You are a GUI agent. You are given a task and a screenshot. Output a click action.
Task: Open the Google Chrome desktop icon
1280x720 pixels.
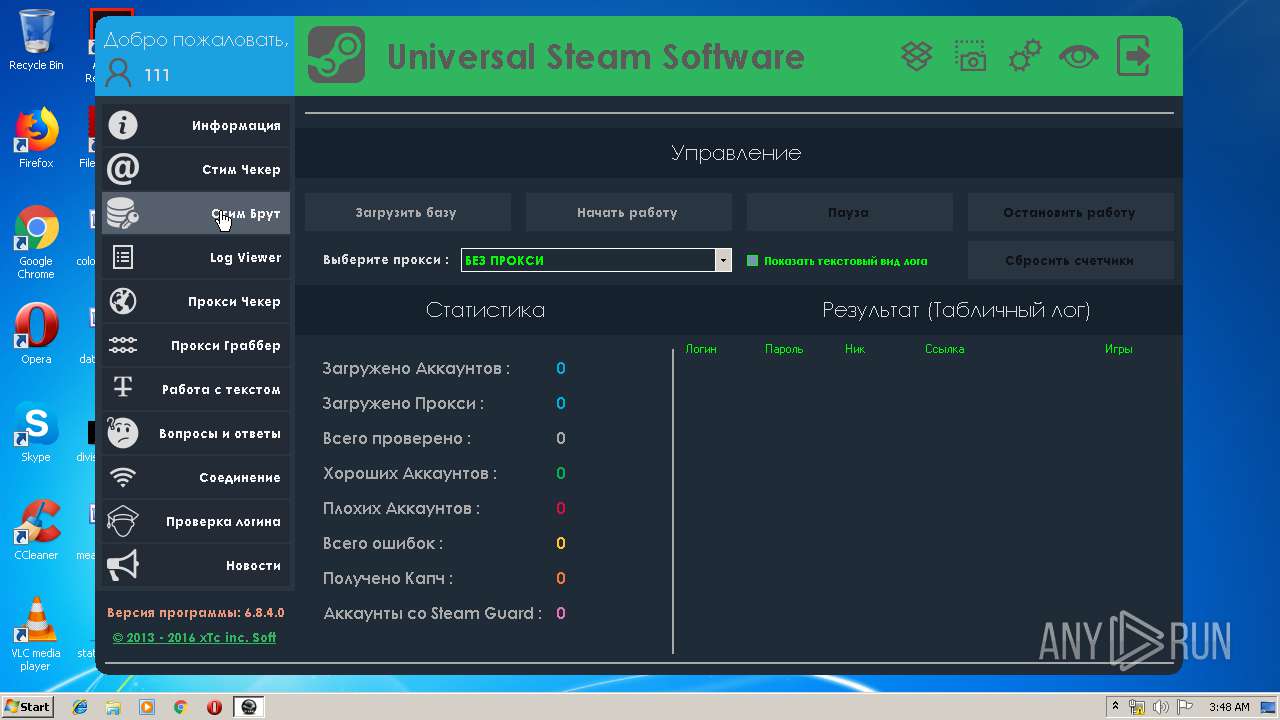click(36, 242)
